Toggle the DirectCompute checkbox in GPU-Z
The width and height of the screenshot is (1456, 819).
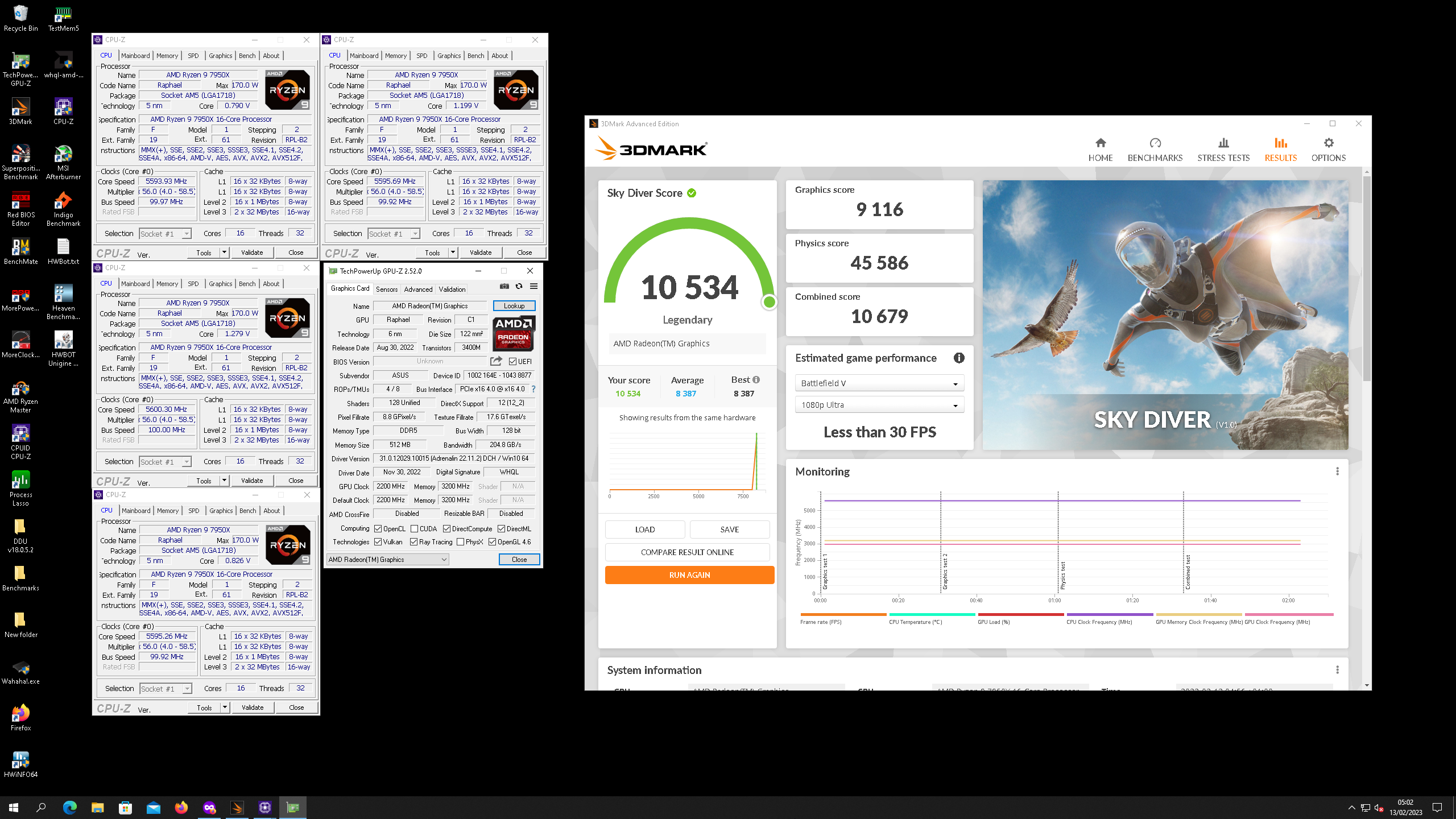446,529
